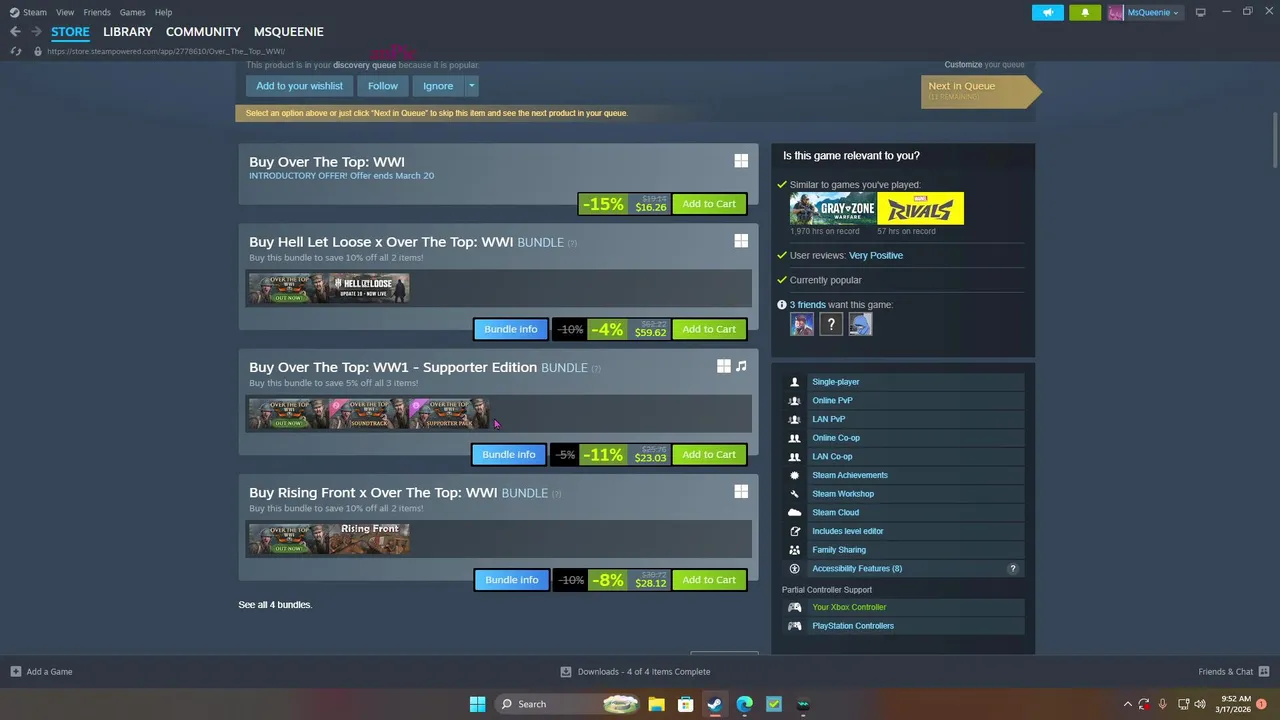Open bundle help (?) next to Hell Let Loose bundle
Screen dimensions: 1280x720
pyautogui.click(x=572, y=243)
